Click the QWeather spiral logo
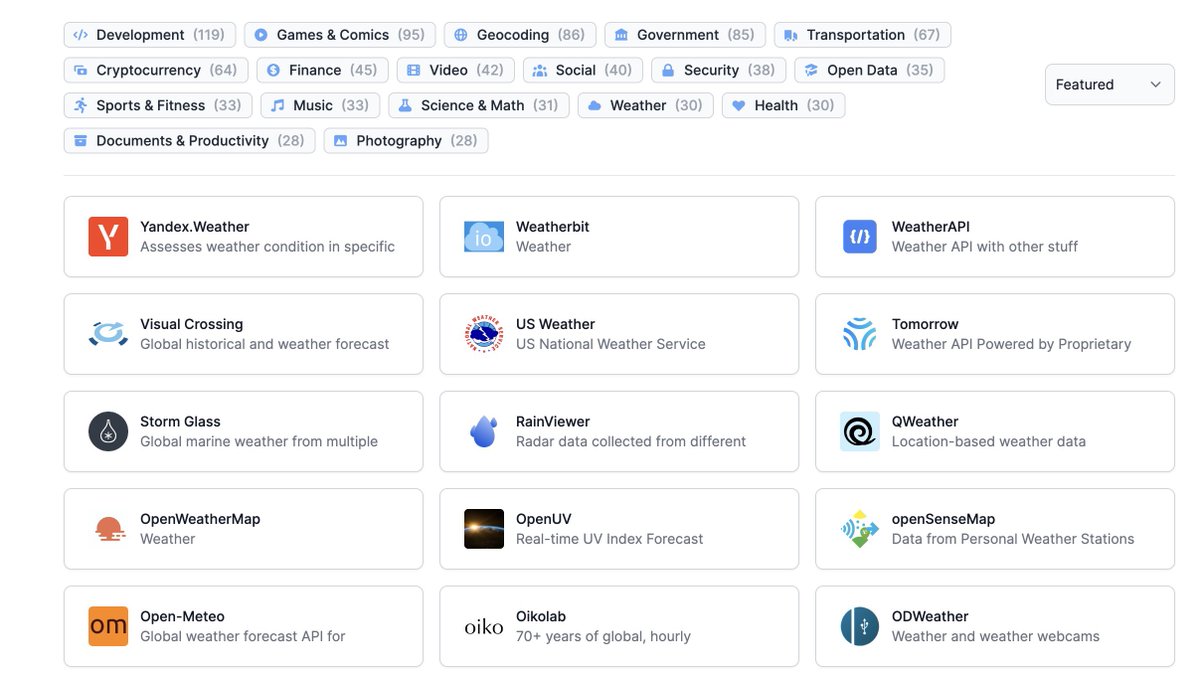The image size is (1200, 676). click(x=860, y=431)
